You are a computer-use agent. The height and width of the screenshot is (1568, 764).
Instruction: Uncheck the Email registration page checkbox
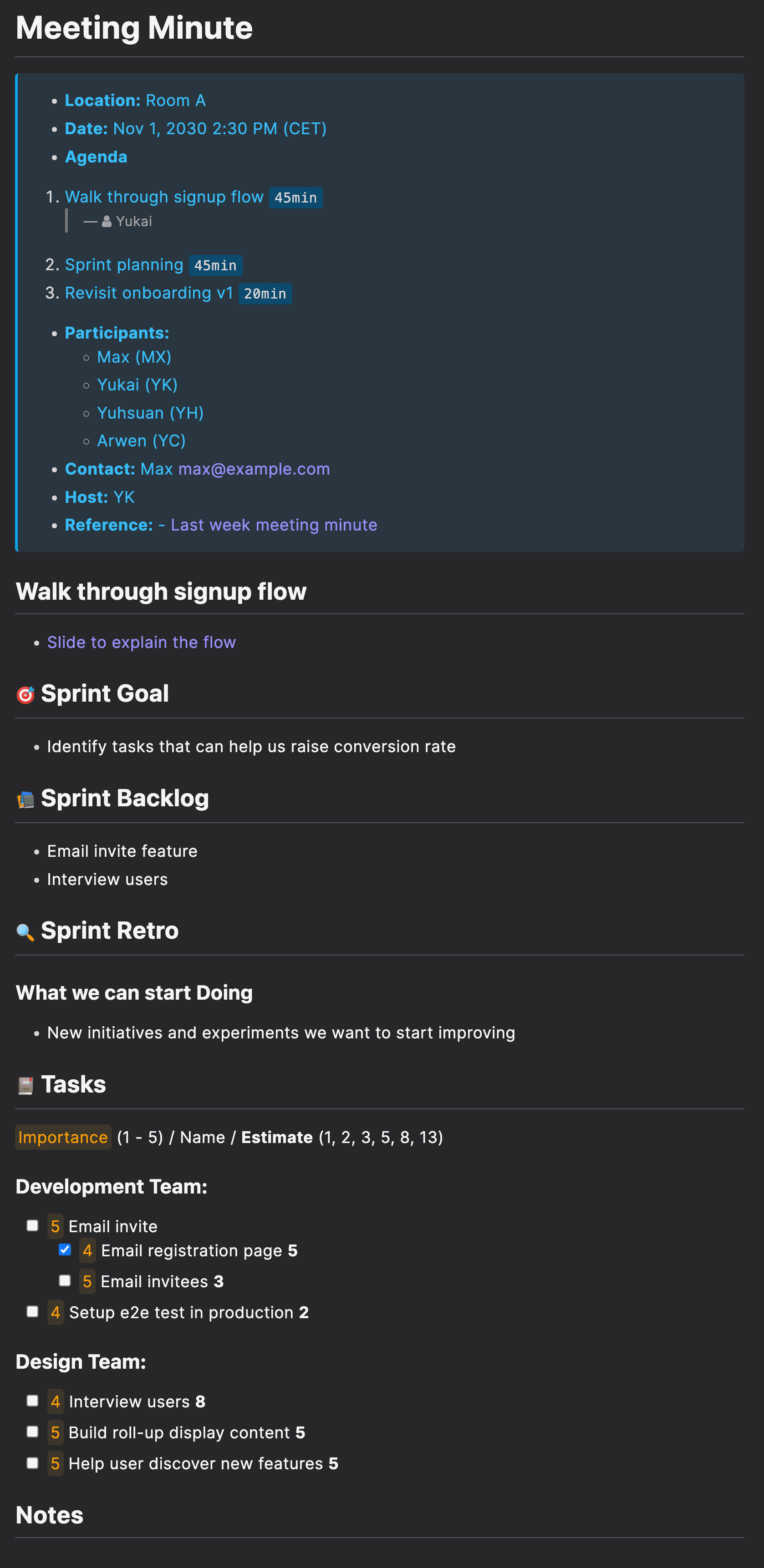(65, 1249)
